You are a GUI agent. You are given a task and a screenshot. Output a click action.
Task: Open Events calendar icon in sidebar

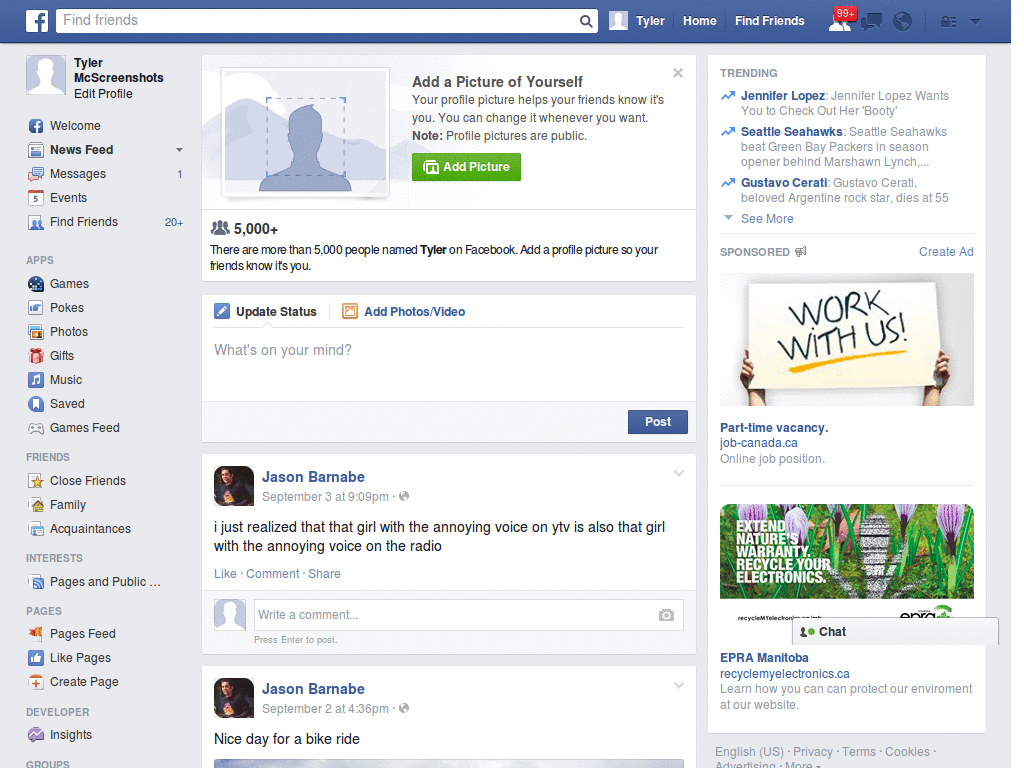tap(36, 198)
